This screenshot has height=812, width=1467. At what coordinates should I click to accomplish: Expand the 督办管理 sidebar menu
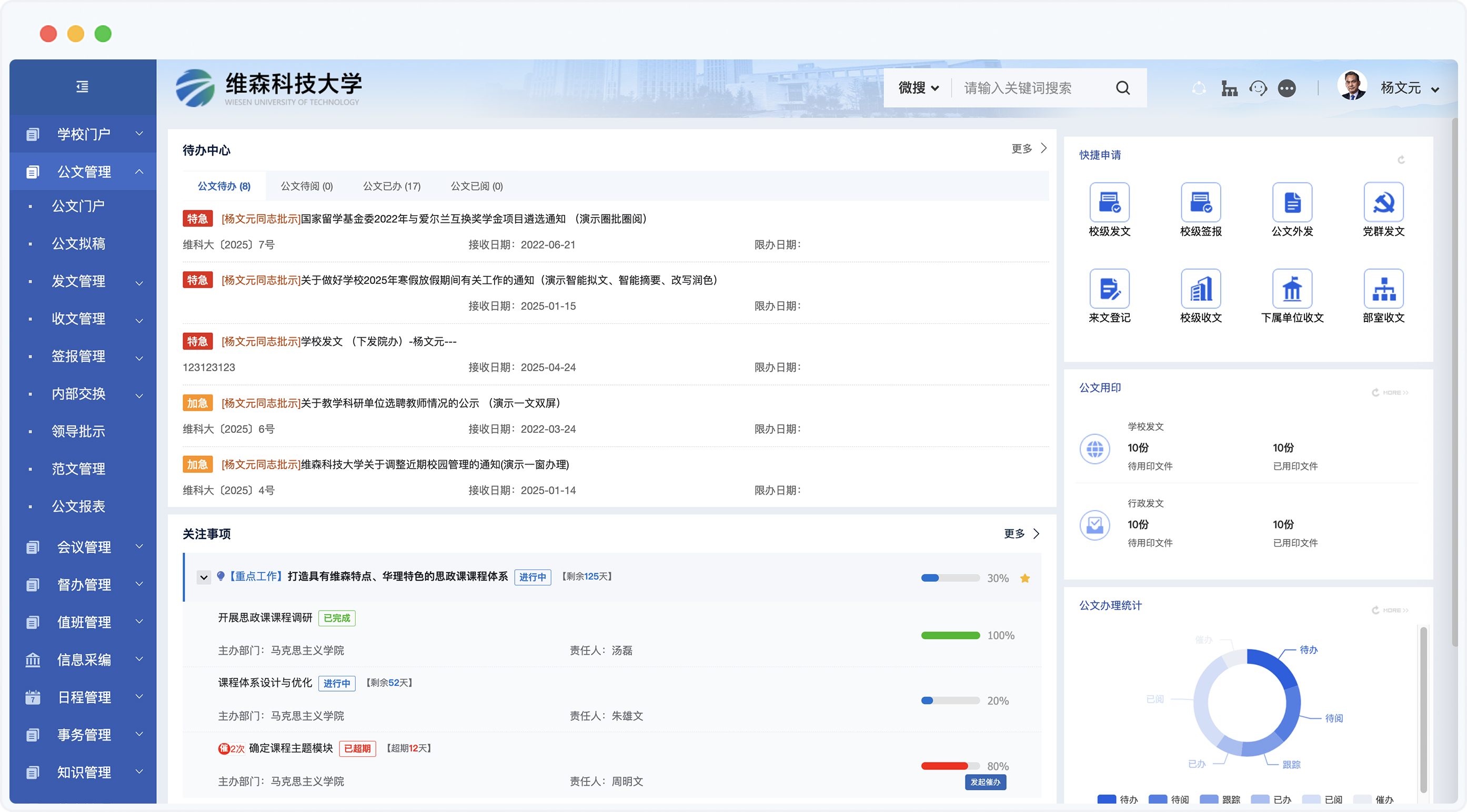139,584
